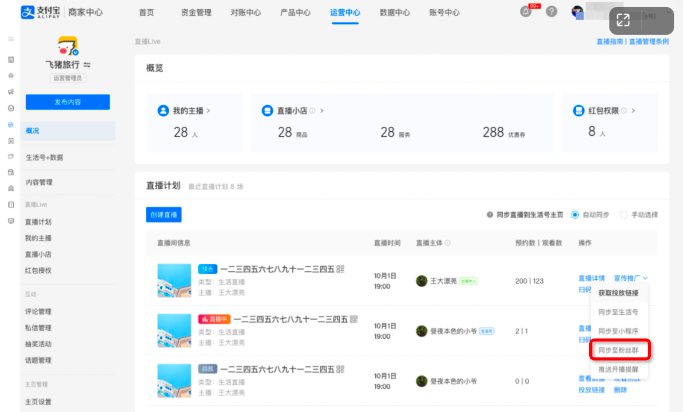The width and height of the screenshot is (683, 412).
Task: Select the 手动选择 radio button
Action: pyautogui.click(x=624, y=214)
